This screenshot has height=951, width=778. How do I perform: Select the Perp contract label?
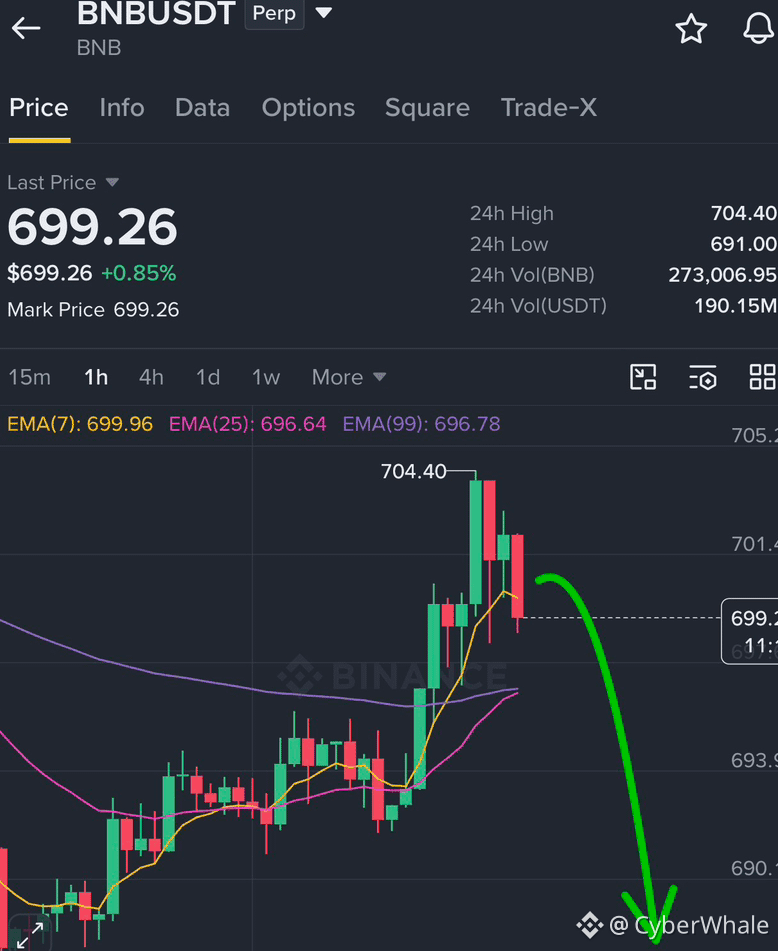(x=274, y=13)
